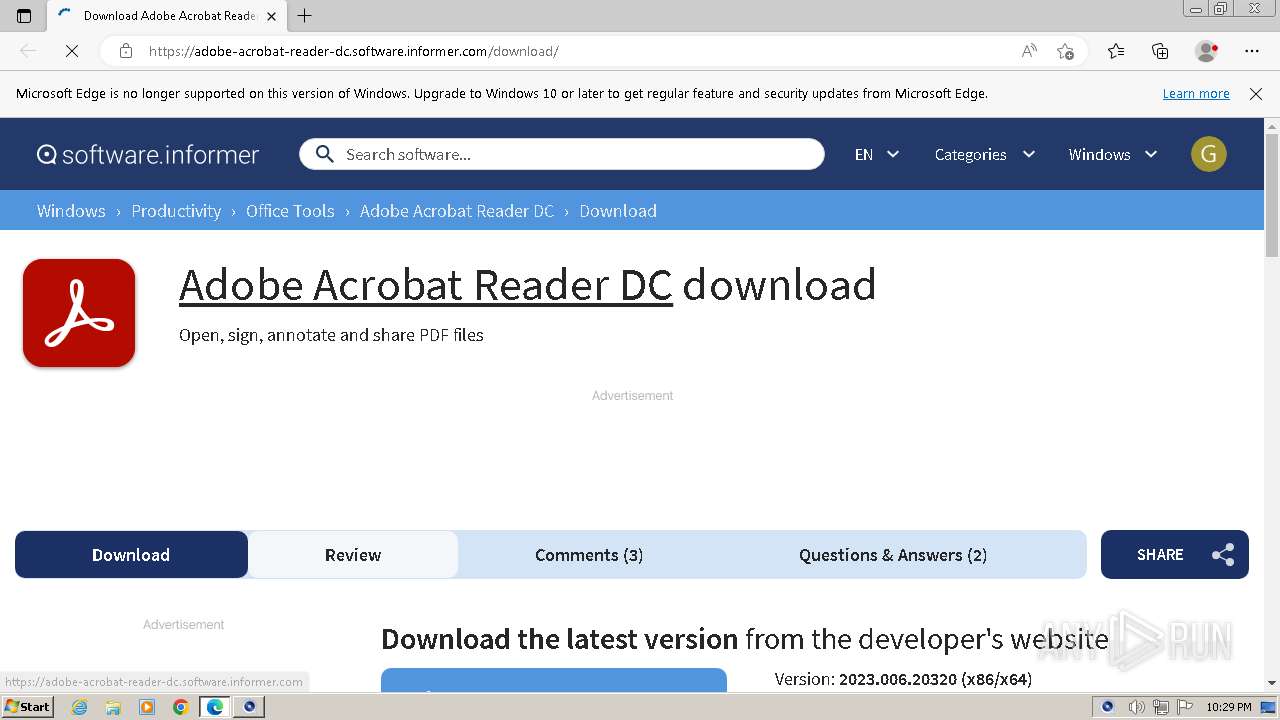Go to Office Tools breadcrumb
Viewport: 1280px width, 720px height.
point(290,211)
